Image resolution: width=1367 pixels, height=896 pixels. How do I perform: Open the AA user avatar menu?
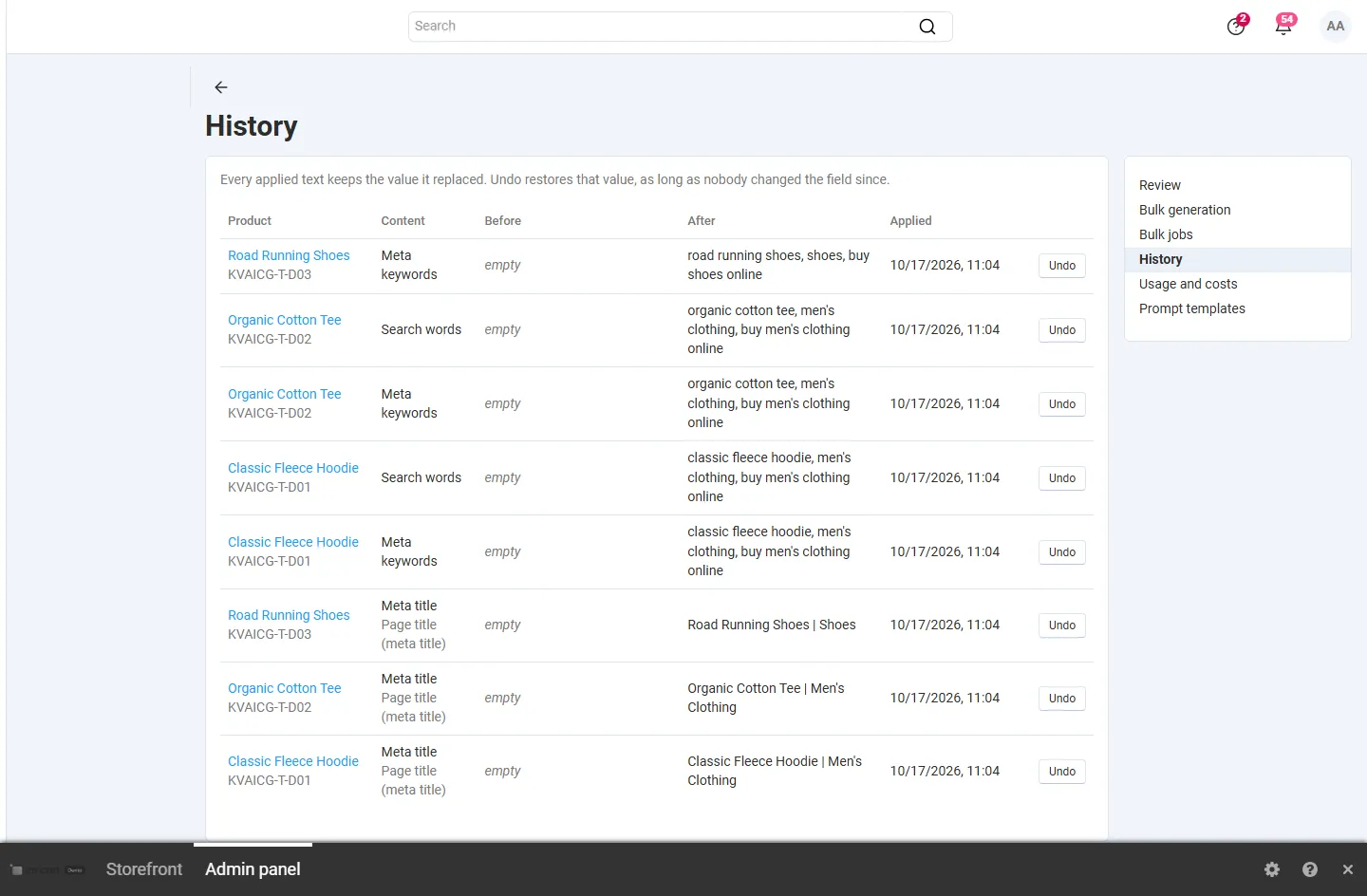point(1336,27)
